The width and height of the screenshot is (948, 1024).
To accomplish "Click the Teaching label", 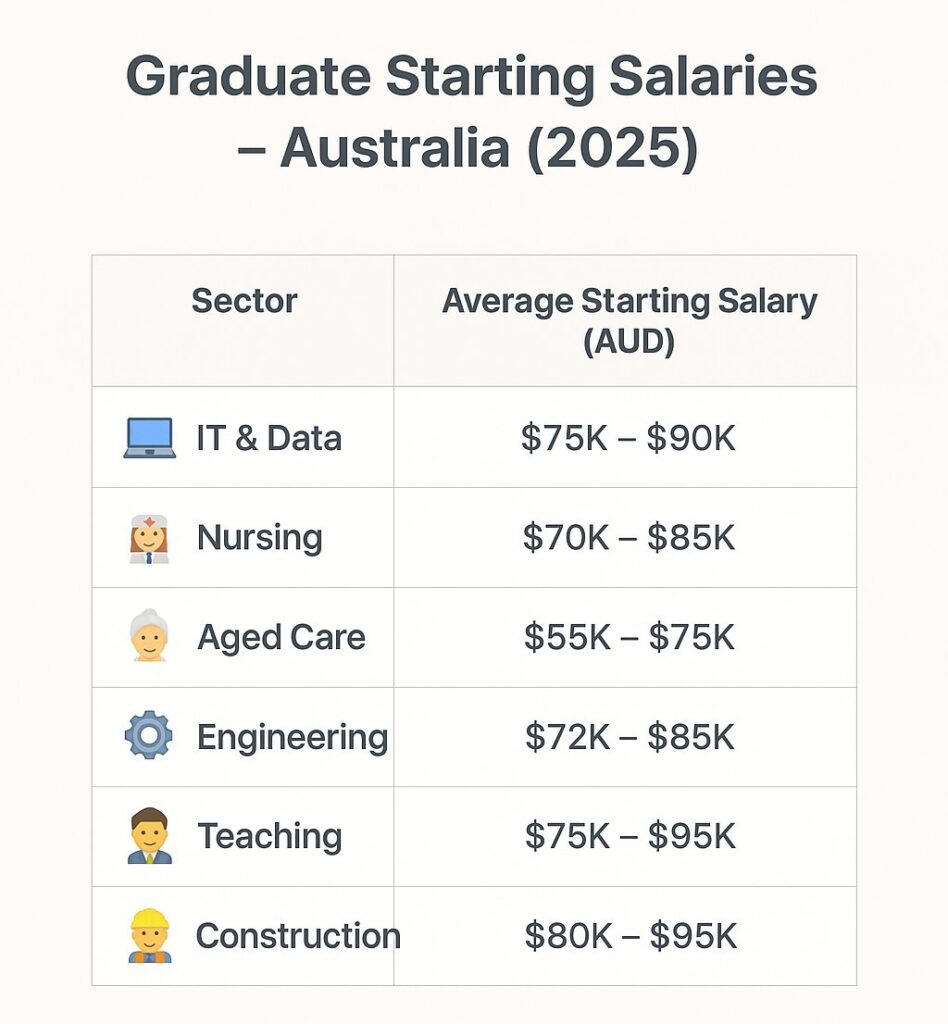I will point(270,837).
